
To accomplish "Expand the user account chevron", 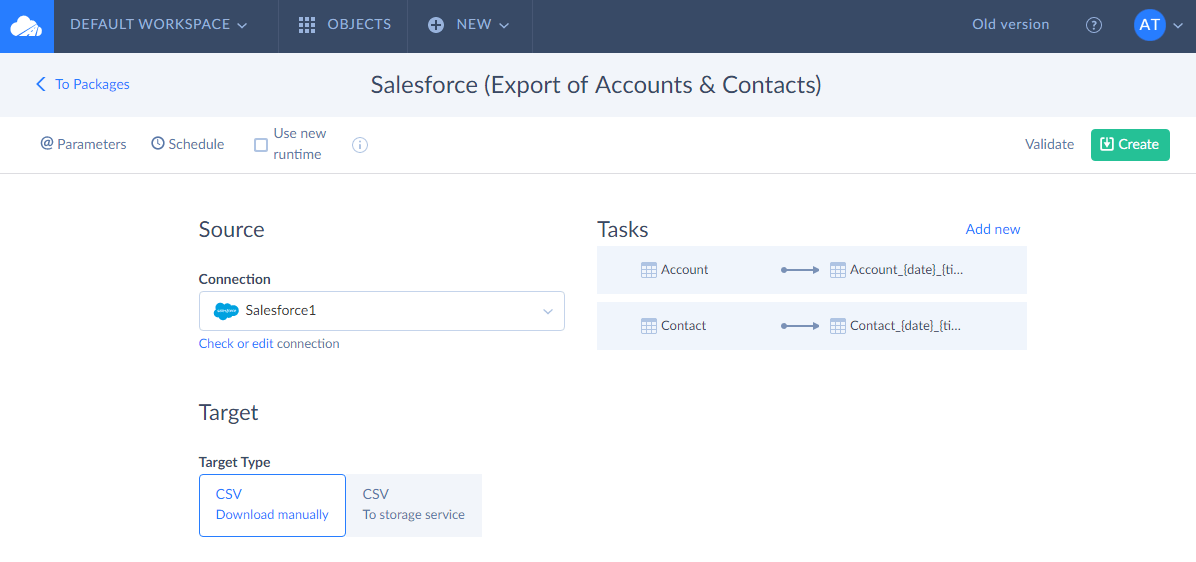I will (x=1178, y=26).
